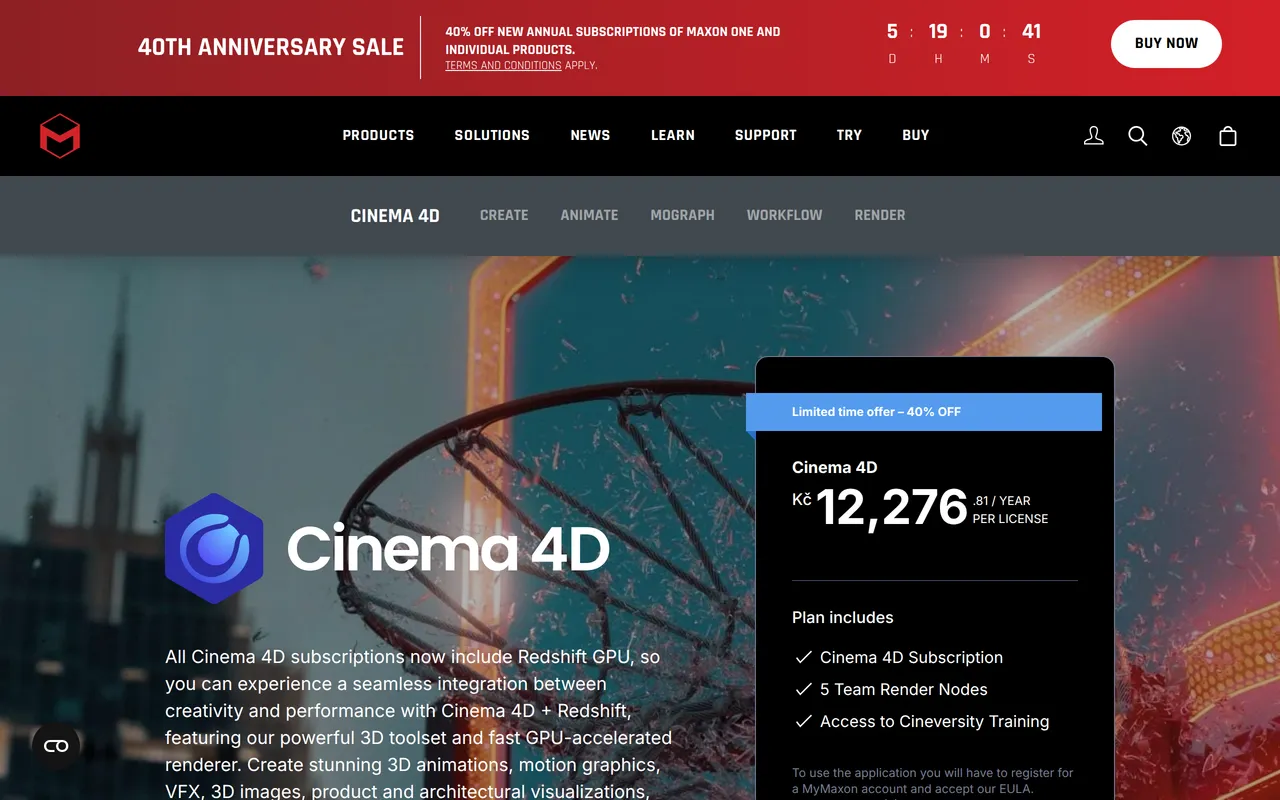
Task: Click the Cinema 4D Subscription list item
Action: (x=911, y=657)
